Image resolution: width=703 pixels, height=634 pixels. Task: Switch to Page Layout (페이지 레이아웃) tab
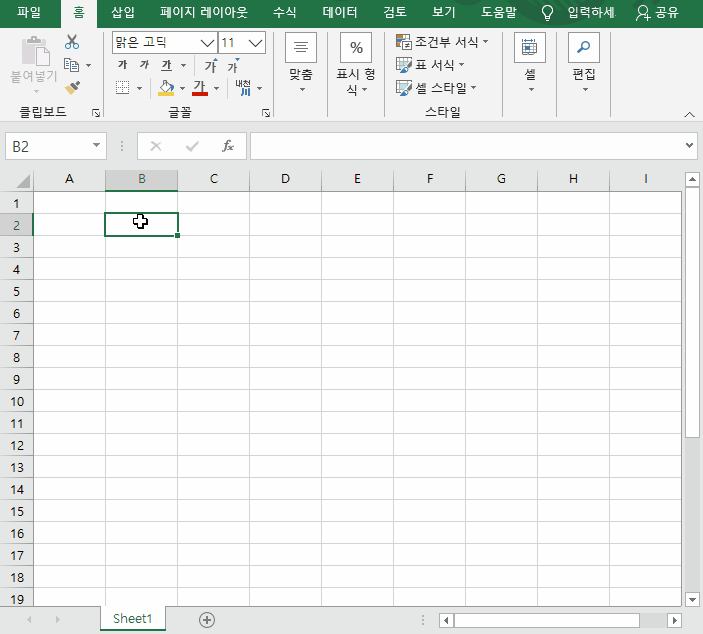[204, 12]
